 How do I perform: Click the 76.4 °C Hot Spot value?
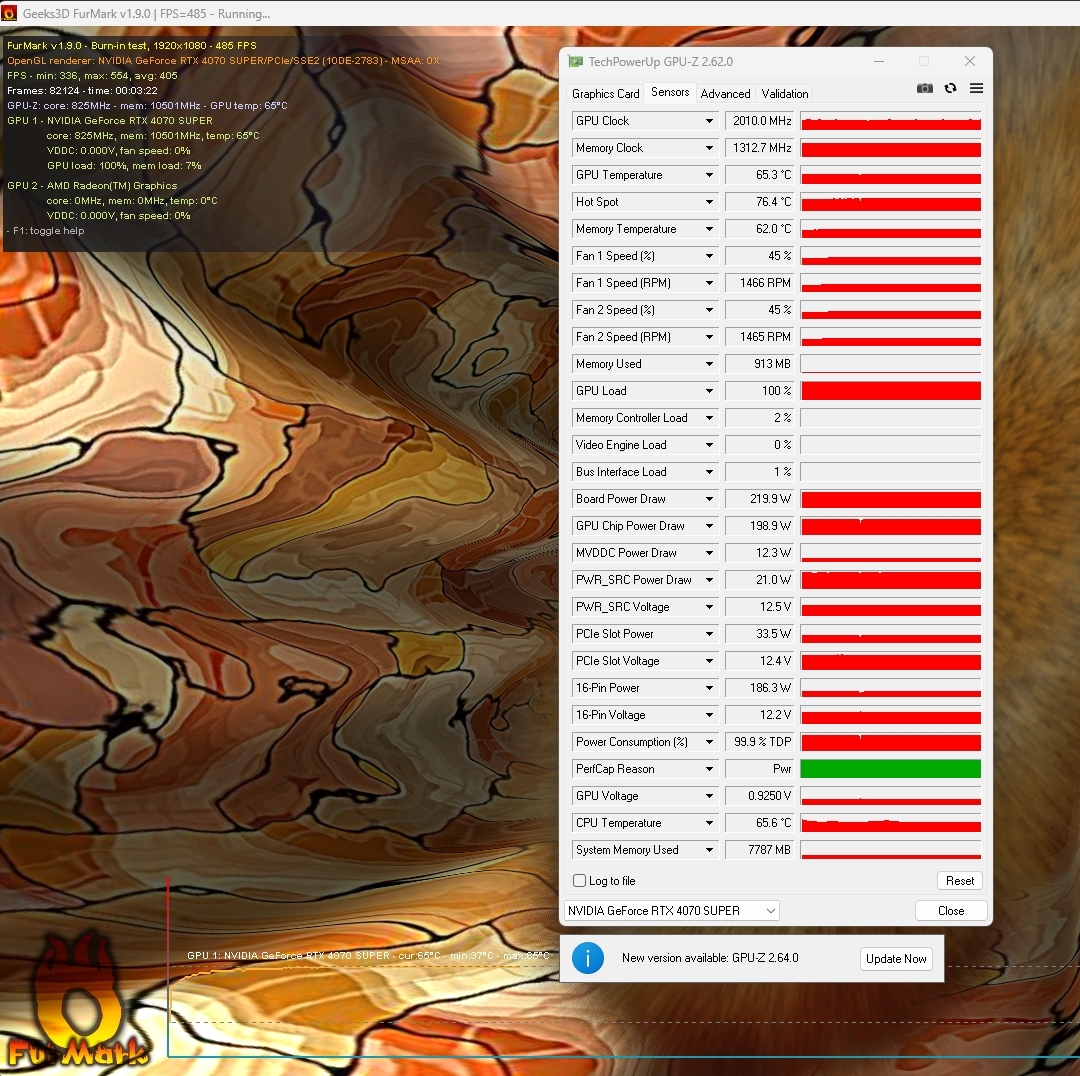click(760, 202)
